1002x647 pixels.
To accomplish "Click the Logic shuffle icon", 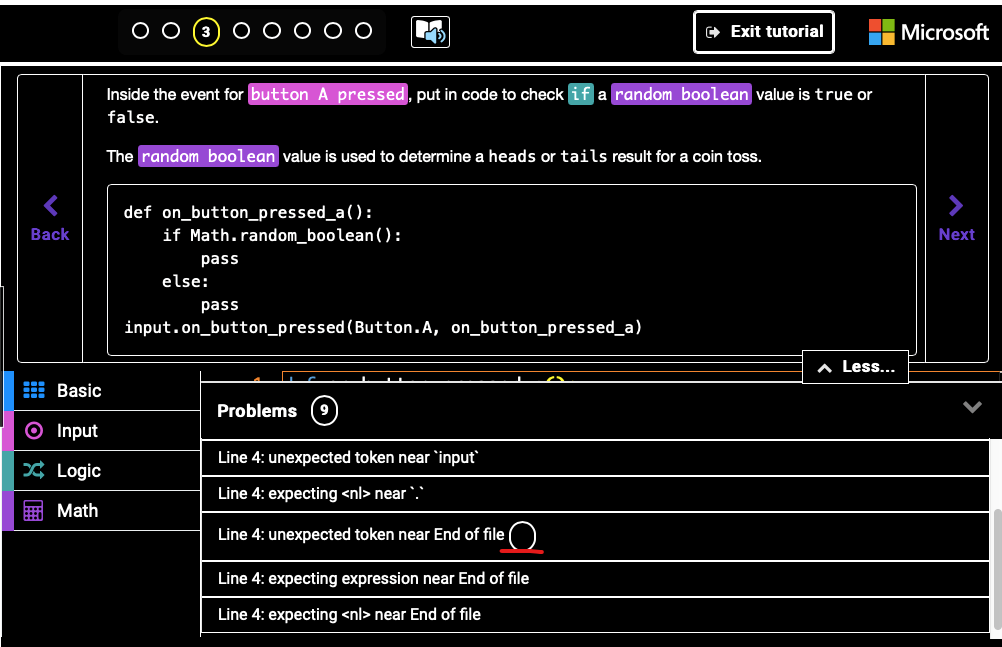I will 34,471.
